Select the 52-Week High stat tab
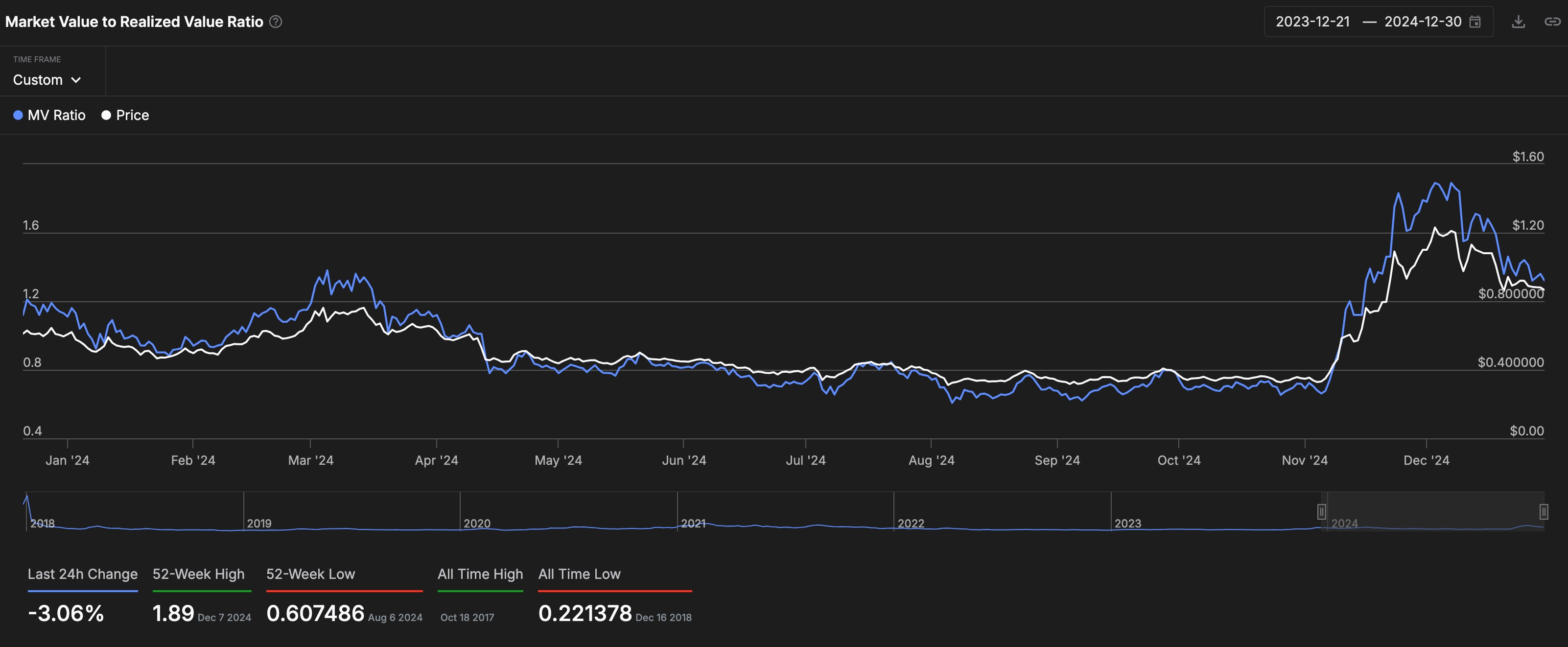The height and width of the screenshot is (647, 1568). (x=198, y=574)
